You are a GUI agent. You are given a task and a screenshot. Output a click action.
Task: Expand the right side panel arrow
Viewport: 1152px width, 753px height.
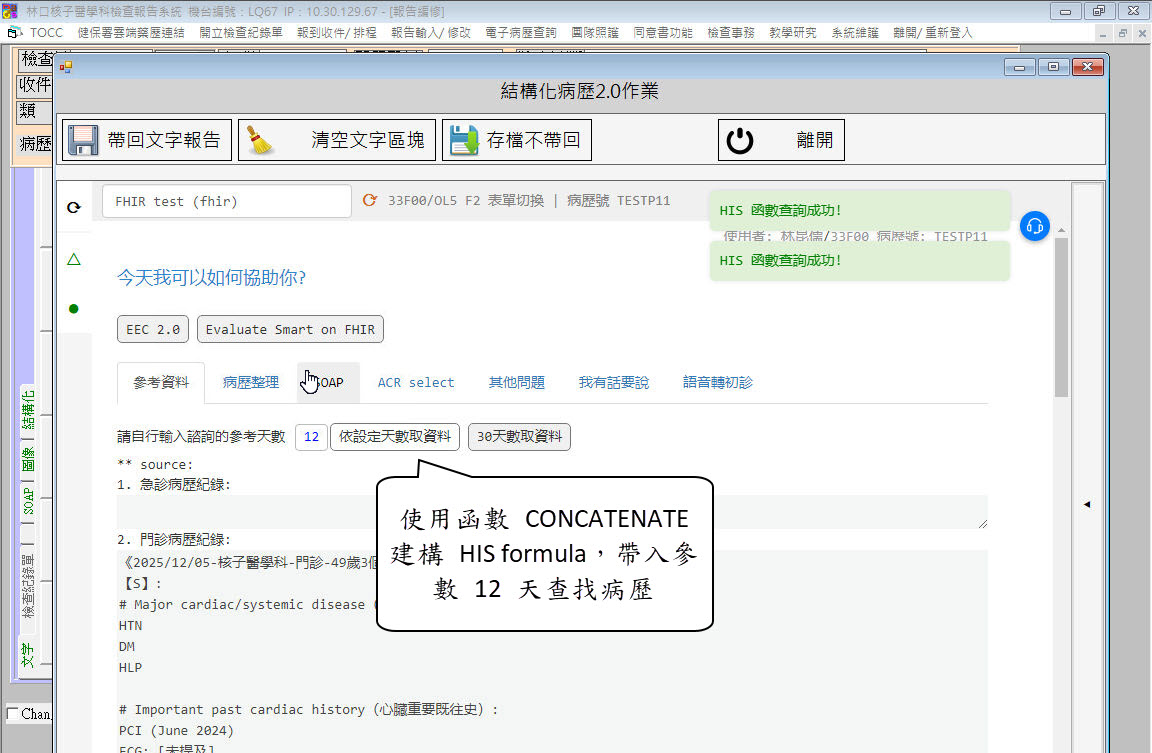click(x=1087, y=505)
